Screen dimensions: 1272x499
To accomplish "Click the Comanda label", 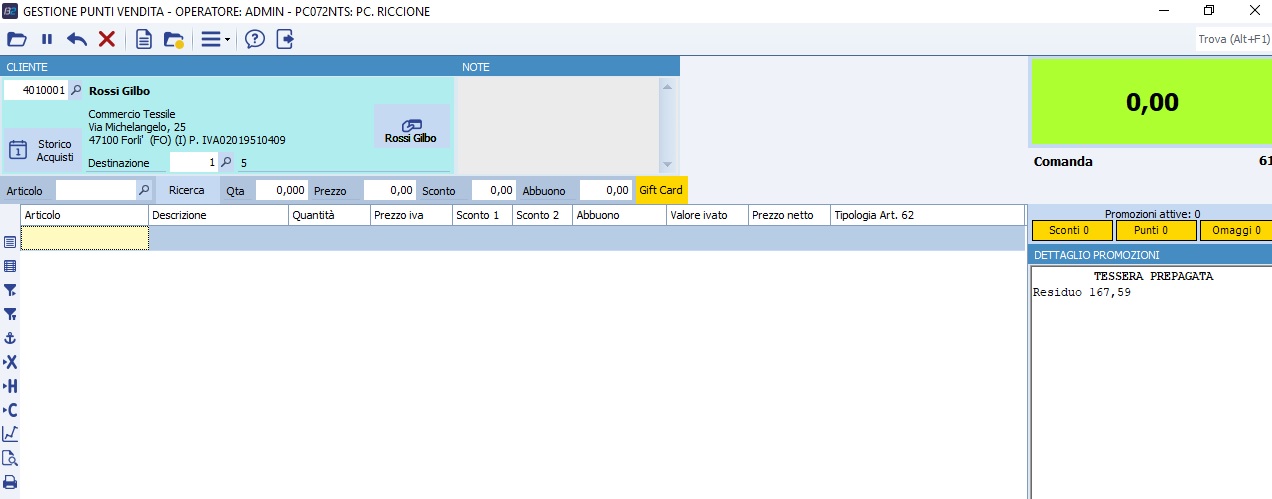I will 1063,161.
